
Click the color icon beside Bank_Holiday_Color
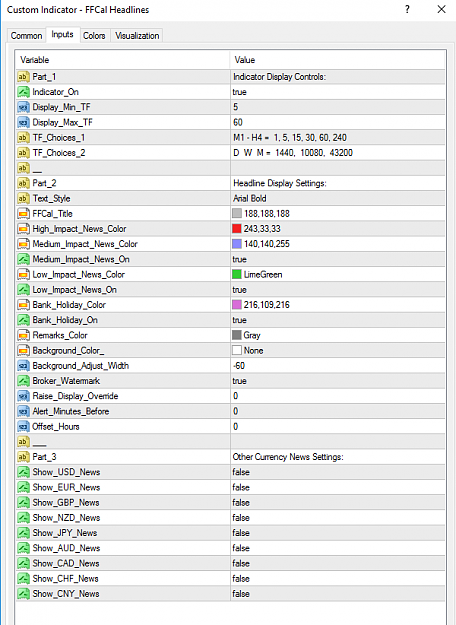coord(24,305)
